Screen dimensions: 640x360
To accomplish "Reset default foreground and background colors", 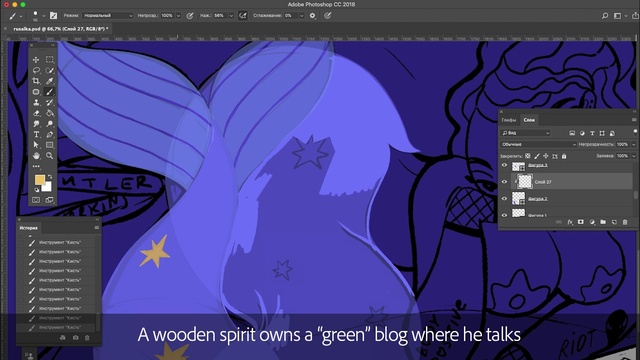I will pos(37,190).
